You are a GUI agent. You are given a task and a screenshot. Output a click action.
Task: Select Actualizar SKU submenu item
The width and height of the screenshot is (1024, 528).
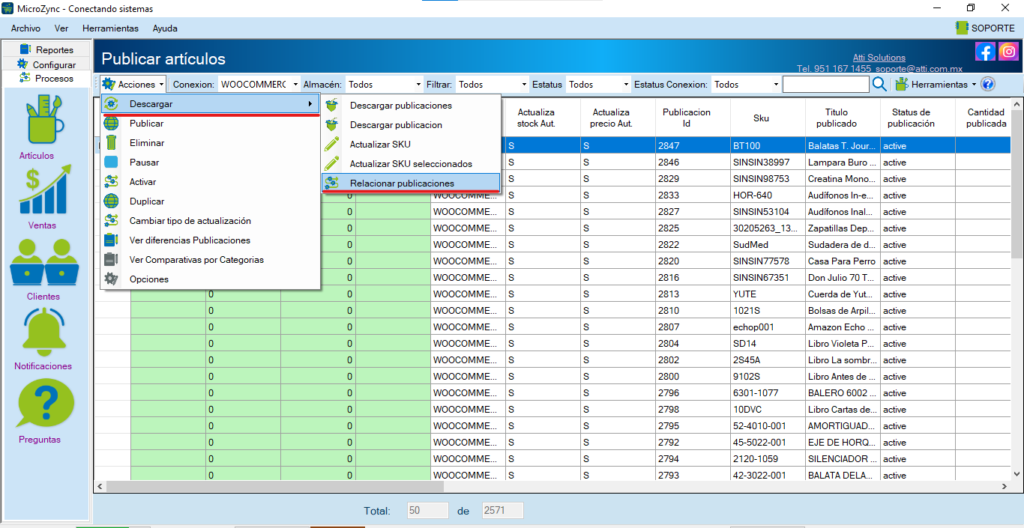coord(411,144)
